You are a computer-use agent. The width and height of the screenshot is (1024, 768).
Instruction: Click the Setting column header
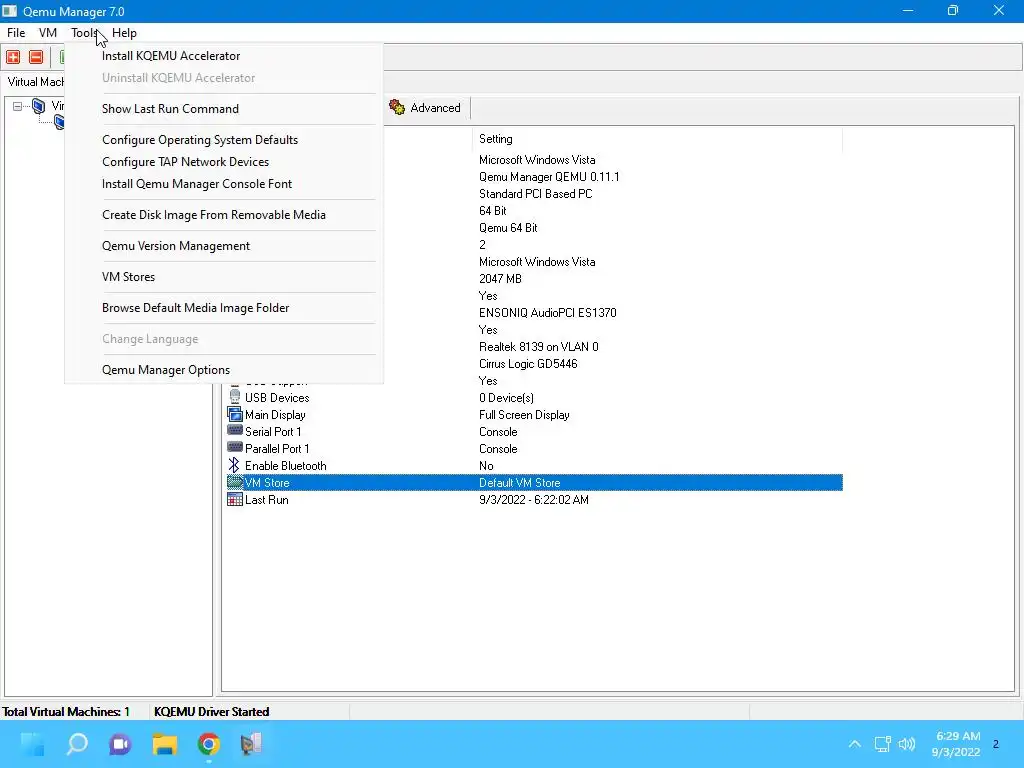[x=657, y=139]
